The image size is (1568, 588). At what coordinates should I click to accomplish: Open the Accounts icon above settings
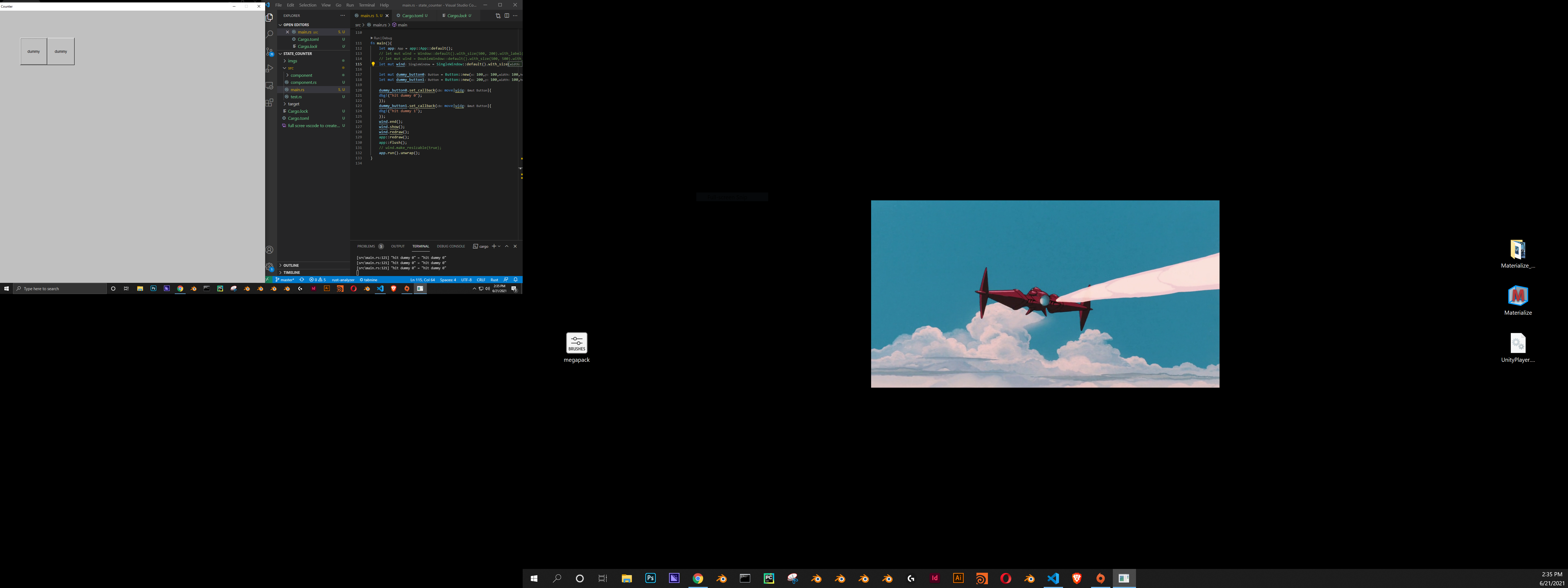(268, 250)
